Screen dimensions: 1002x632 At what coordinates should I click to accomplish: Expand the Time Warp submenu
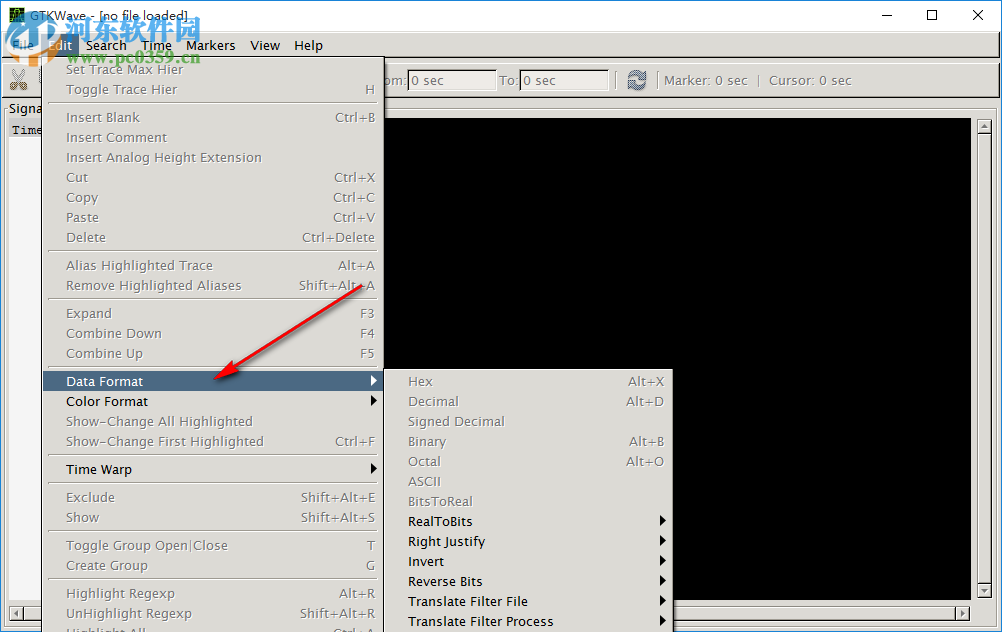coord(213,470)
